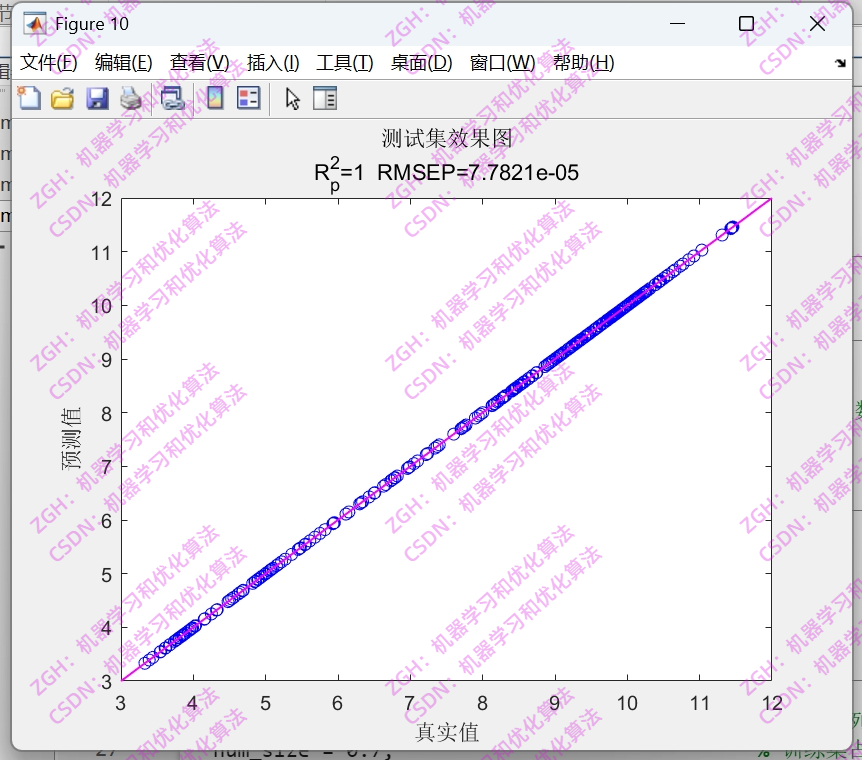
Task: Open the 工具(T) menu
Action: coord(345,63)
